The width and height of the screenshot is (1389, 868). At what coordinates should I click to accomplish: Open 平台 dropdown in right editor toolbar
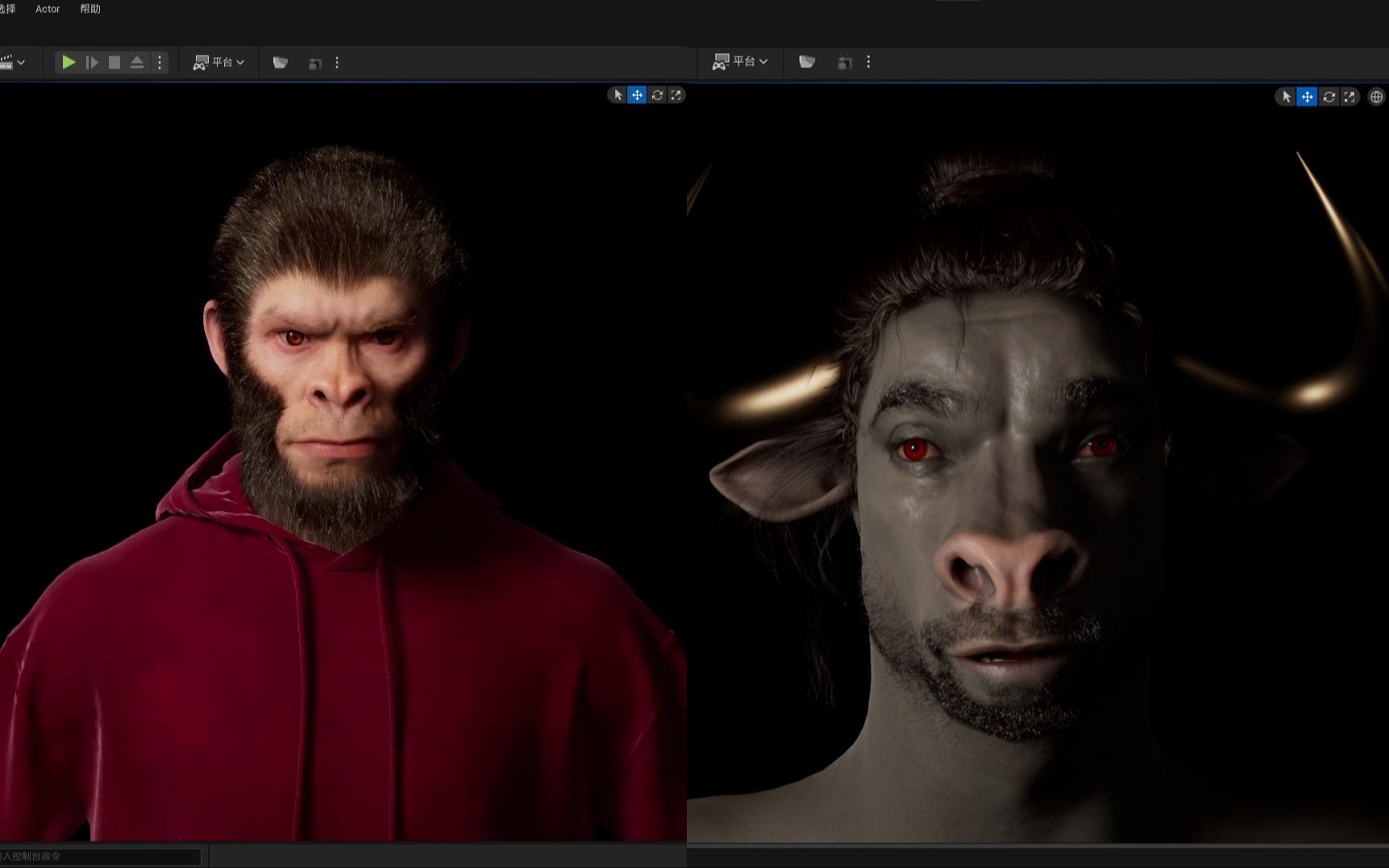point(739,61)
